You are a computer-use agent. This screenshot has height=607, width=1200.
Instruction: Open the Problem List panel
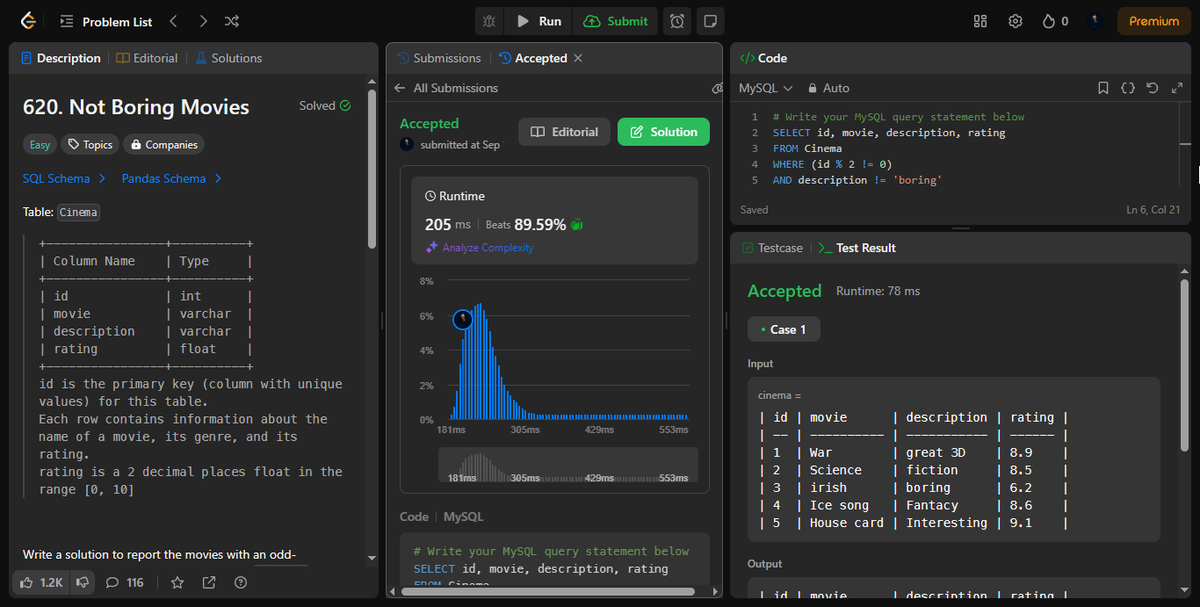106,21
